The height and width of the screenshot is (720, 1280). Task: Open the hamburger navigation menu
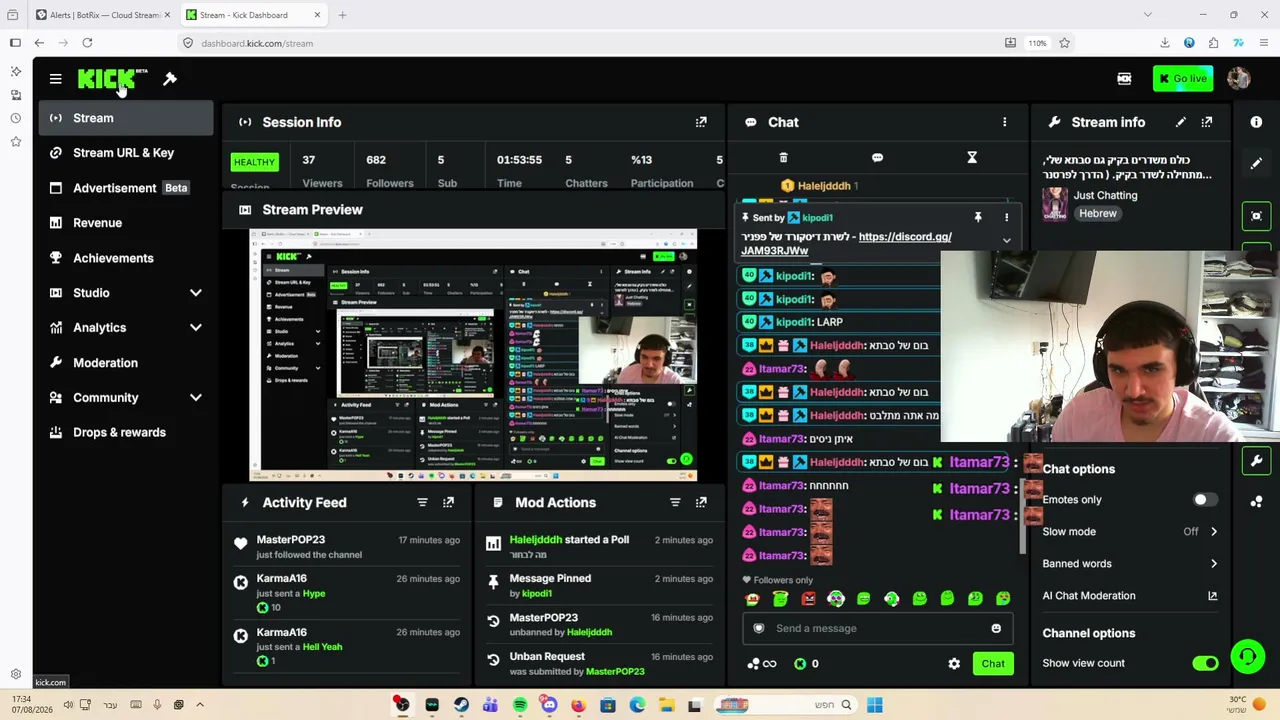56,79
